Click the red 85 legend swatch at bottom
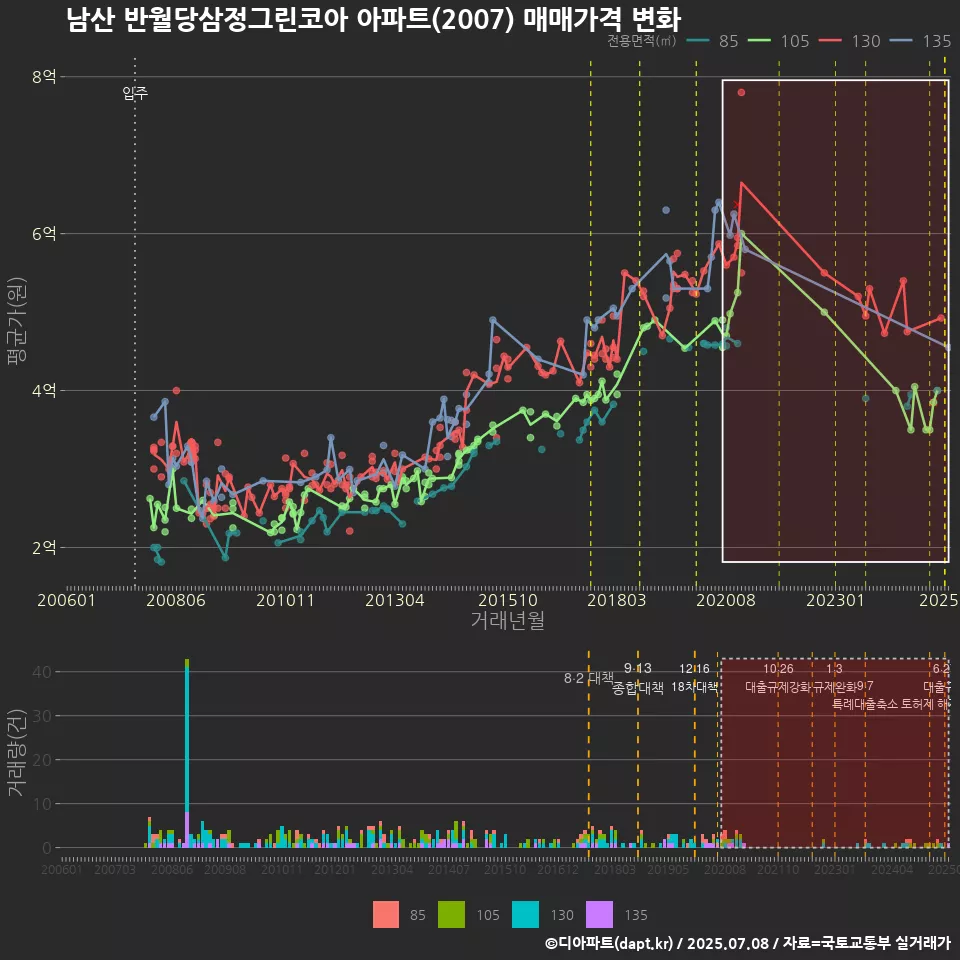This screenshot has width=960, height=960. [386, 915]
